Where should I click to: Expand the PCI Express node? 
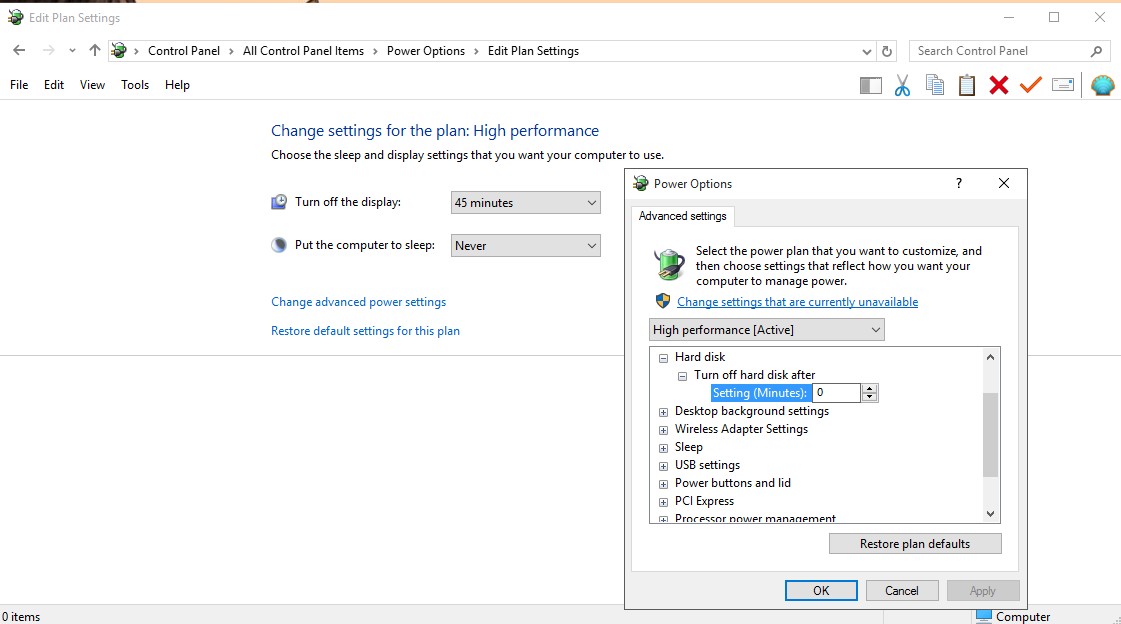click(663, 502)
